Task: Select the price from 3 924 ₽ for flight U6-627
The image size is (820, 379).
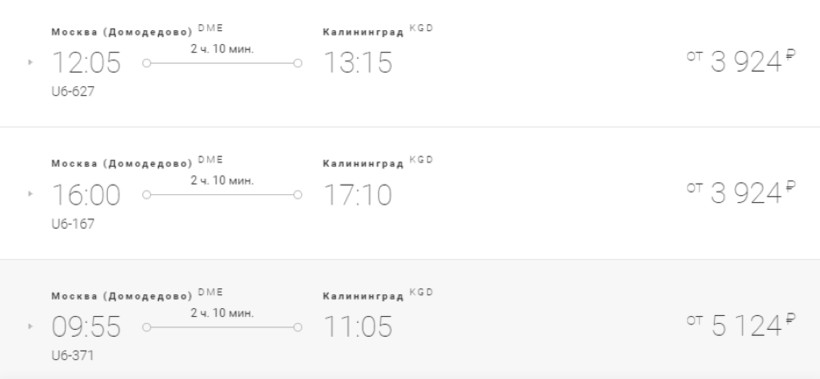Action: (x=741, y=62)
